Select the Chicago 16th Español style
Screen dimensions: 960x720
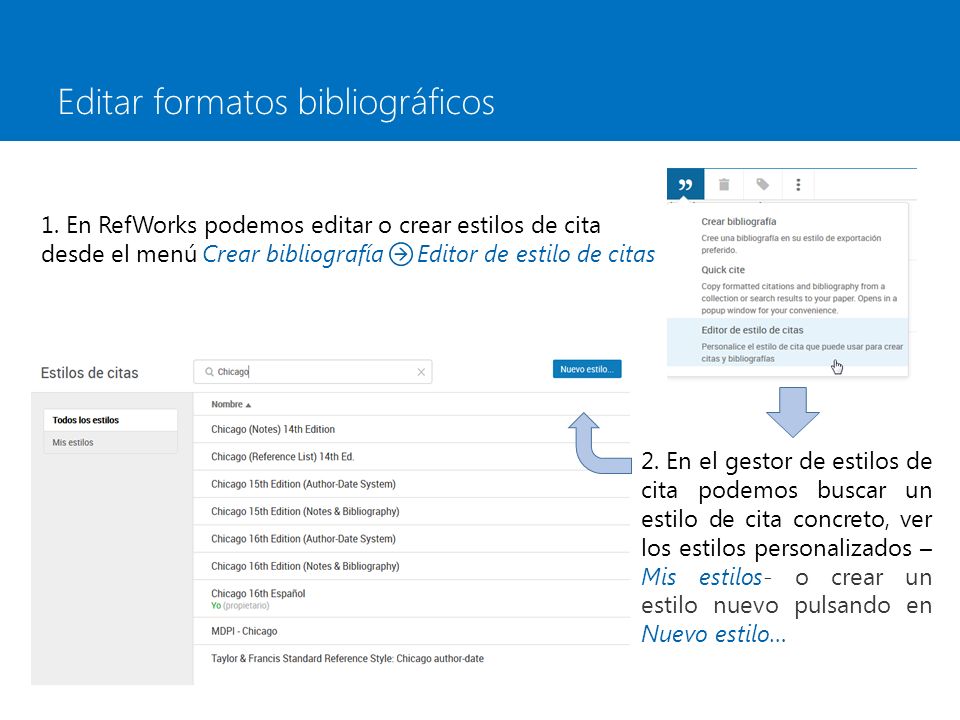coord(411,598)
